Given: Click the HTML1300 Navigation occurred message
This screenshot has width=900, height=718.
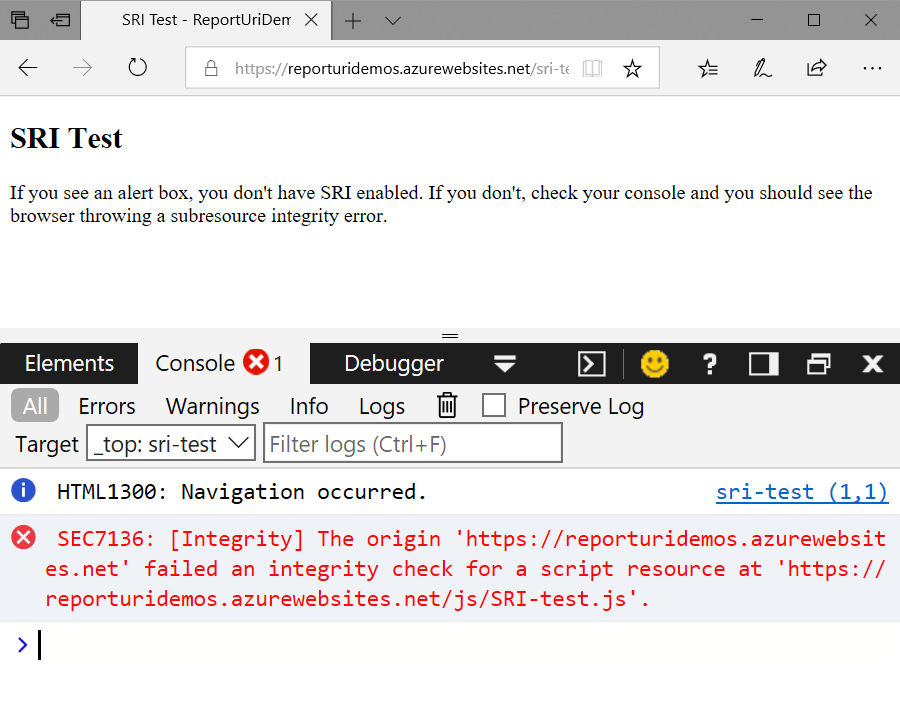Looking at the screenshot, I should click(242, 492).
